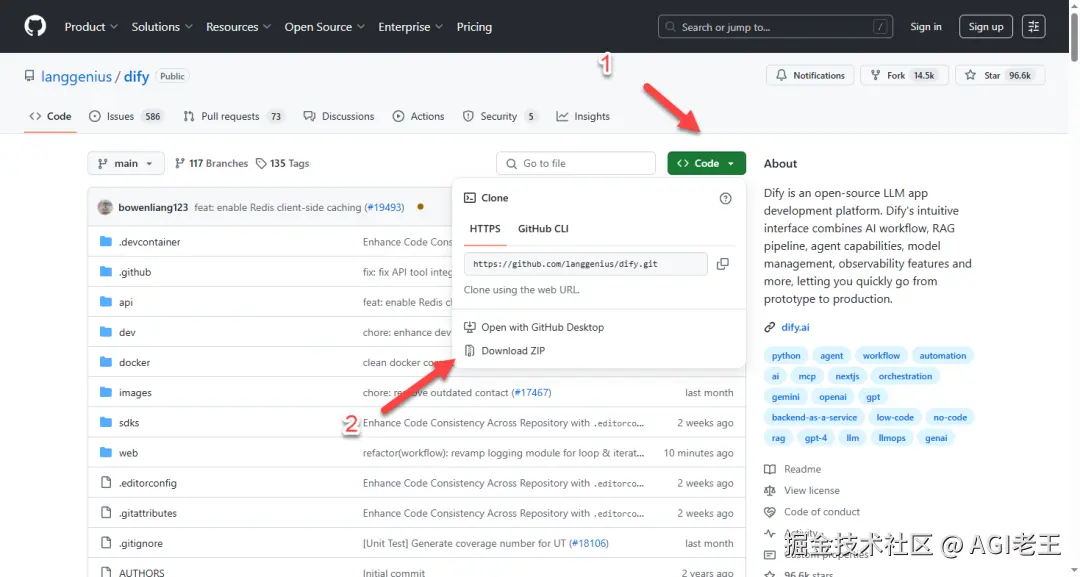
Task: Open the Discussions tab
Action: [339, 116]
